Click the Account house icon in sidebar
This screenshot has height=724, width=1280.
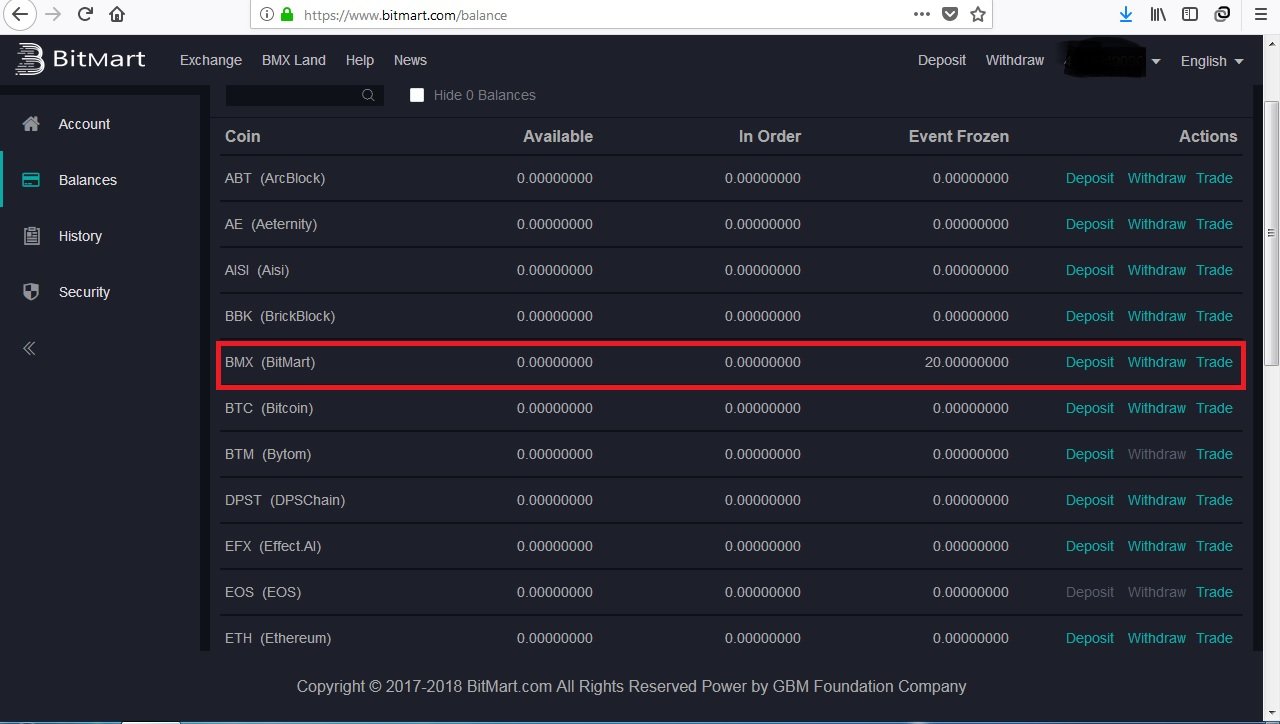coord(31,124)
